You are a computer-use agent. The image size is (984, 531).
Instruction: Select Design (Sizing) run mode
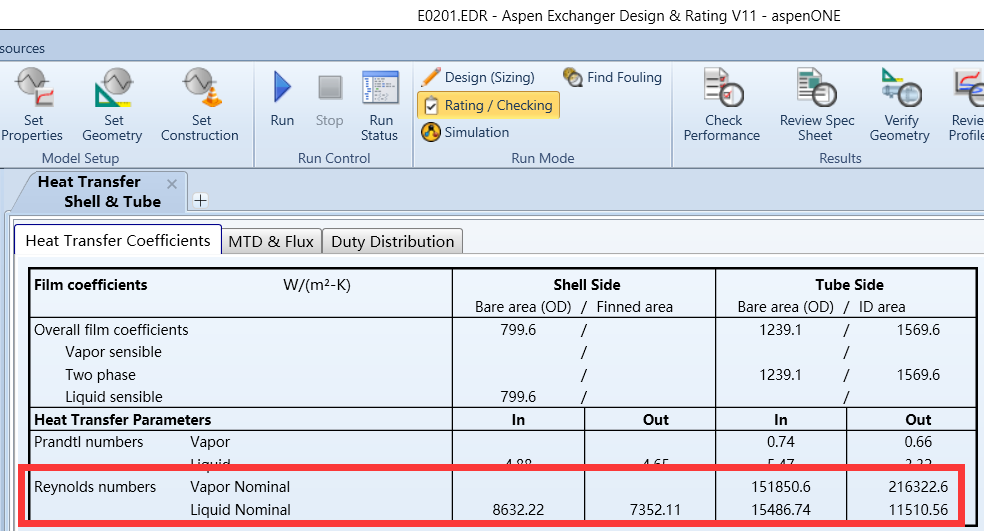(x=478, y=77)
